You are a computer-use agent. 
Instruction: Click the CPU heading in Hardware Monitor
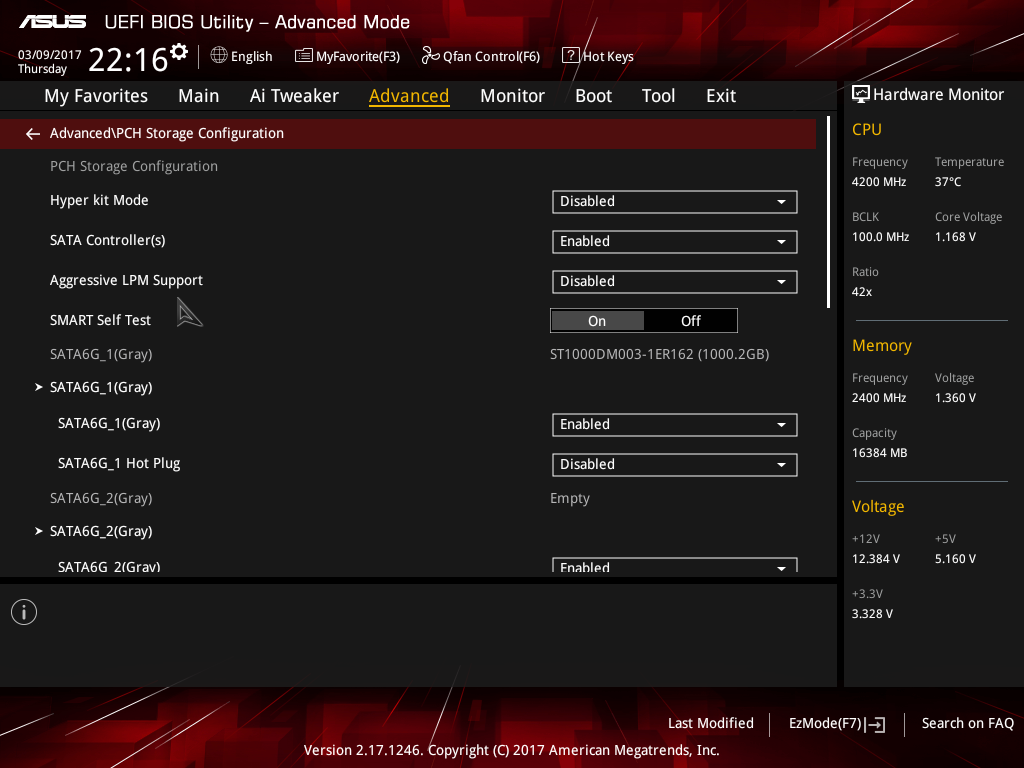coord(867,129)
